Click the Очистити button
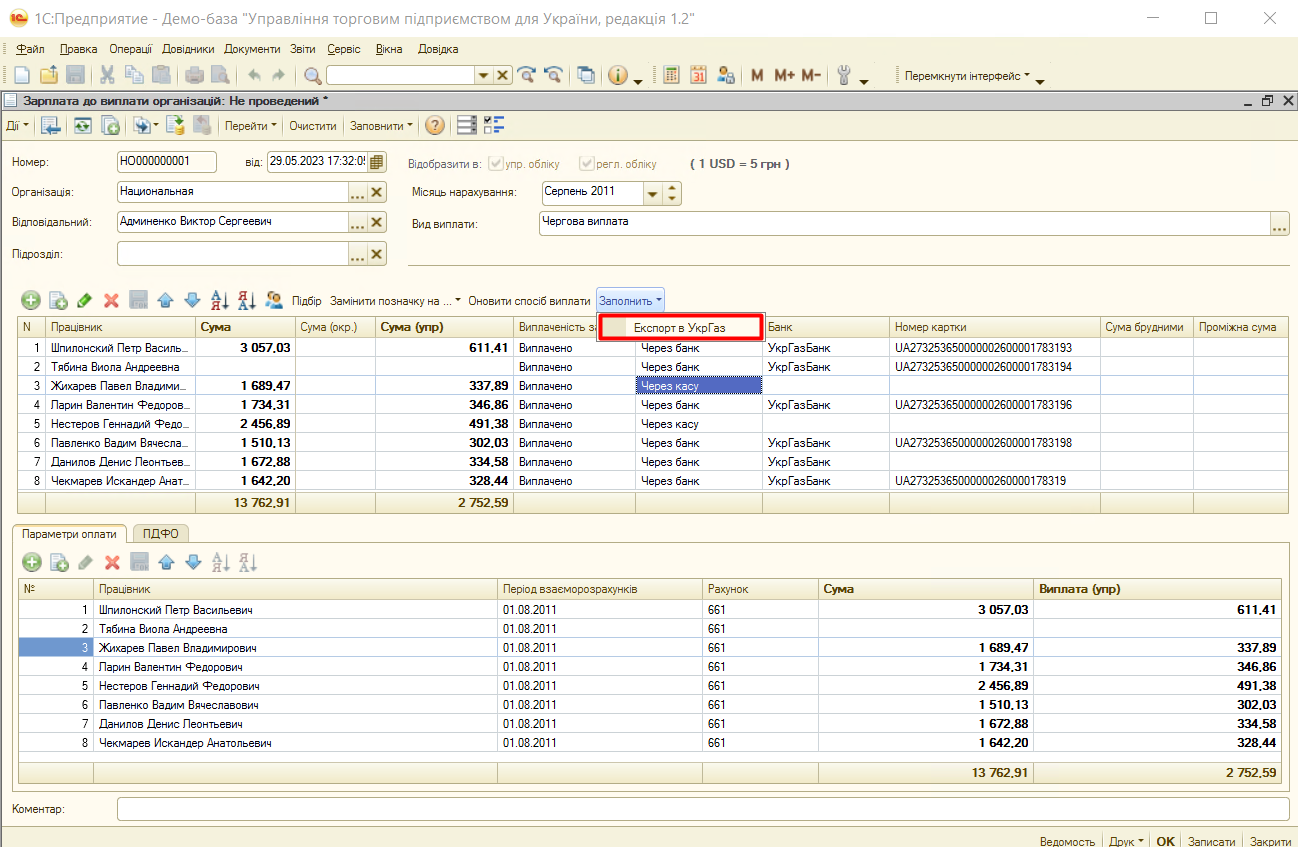The image size is (1298, 847). (313, 126)
